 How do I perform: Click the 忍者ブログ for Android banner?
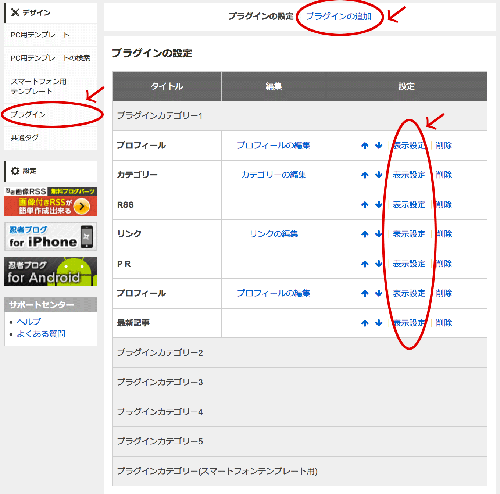(x=50, y=271)
